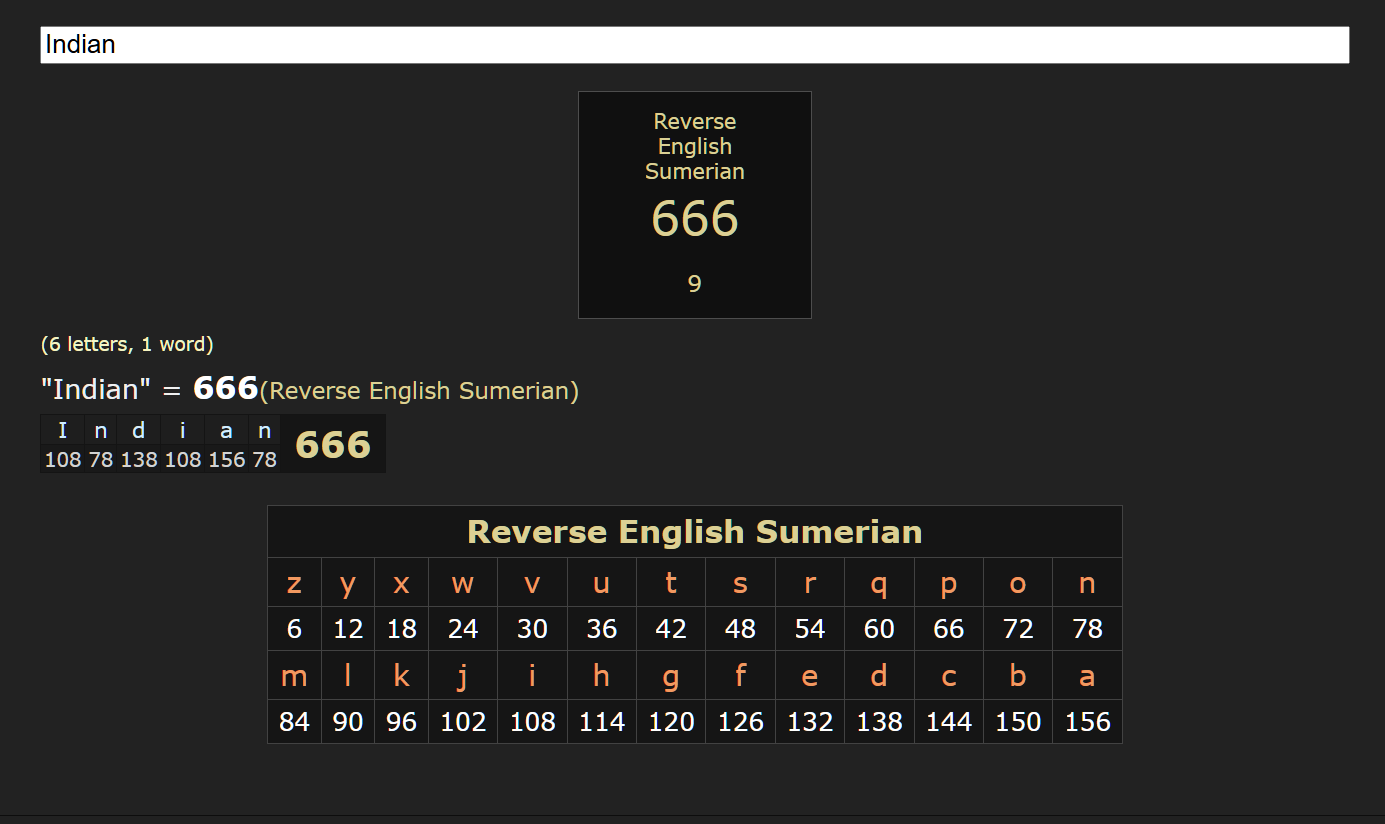The image size is (1385, 824).
Task: Select letter b in the cipher chart
Action: (x=1018, y=677)
